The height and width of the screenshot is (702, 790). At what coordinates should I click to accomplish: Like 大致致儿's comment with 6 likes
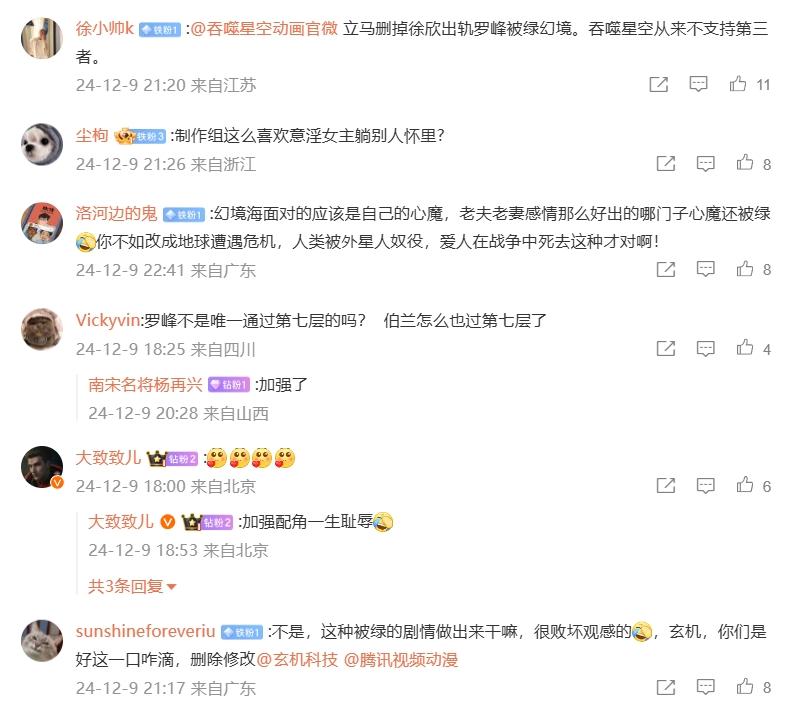coord(745,485)
